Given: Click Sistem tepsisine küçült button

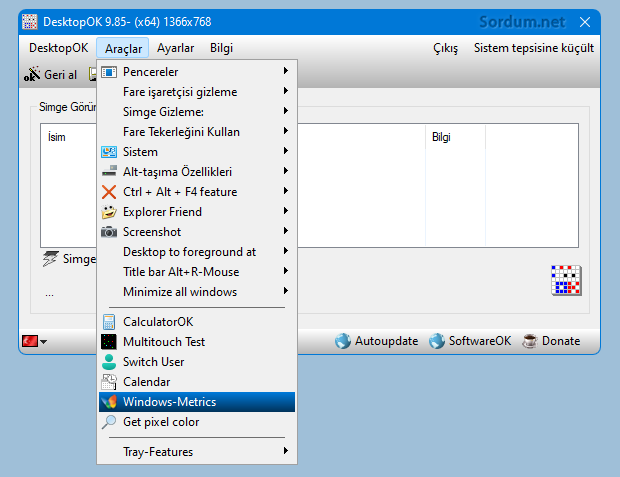Looking at the screenshot, I should 533,48.
